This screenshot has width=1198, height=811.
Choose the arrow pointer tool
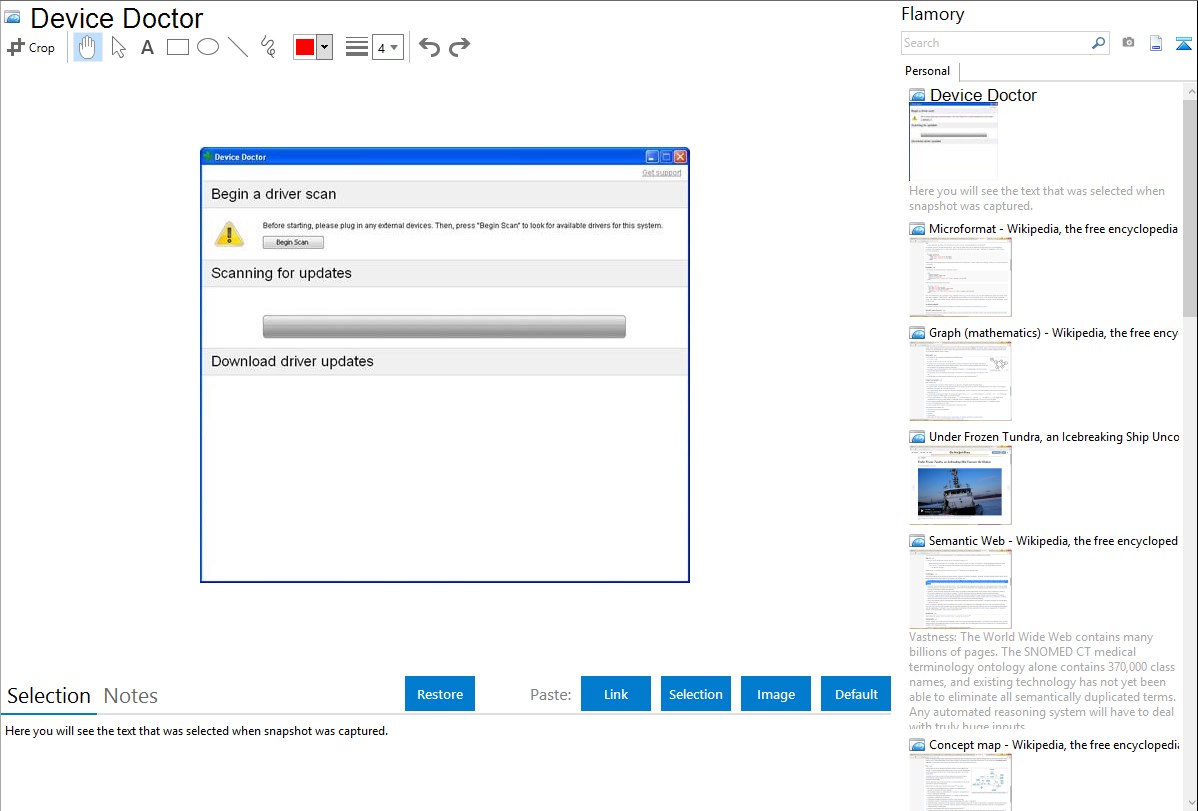[118, 47]
